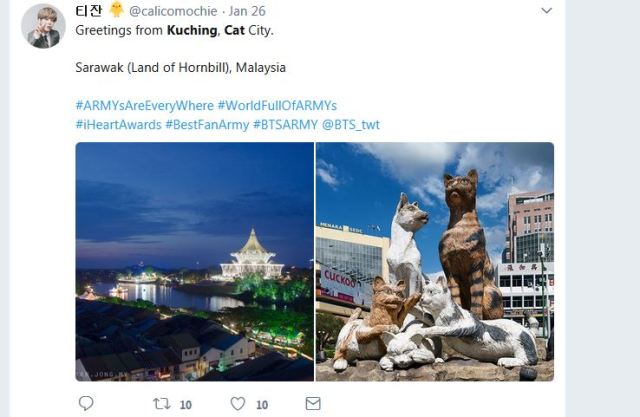Visit the #BTSARMY hashtag page
640x417 pixels.
[x=285, y=124]
